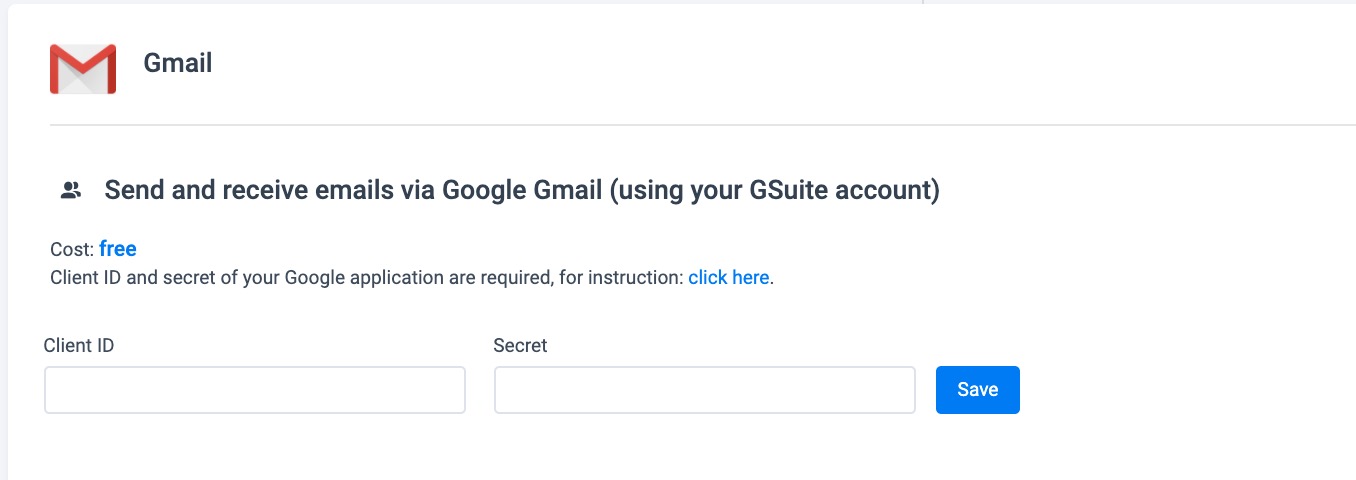
Task: Click the people icon beside the heading
Action: (x=70, y=190)
